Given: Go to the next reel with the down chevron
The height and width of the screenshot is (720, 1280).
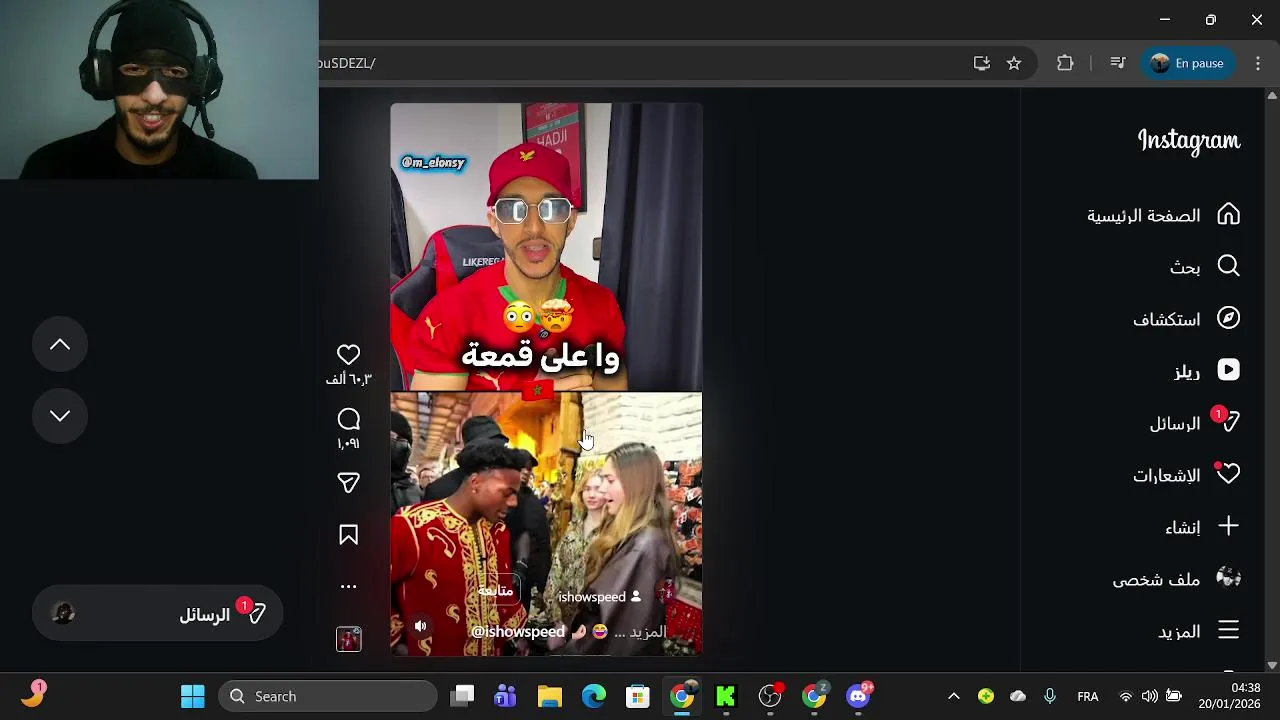Looking at the screenshot, I should point(60,416).
